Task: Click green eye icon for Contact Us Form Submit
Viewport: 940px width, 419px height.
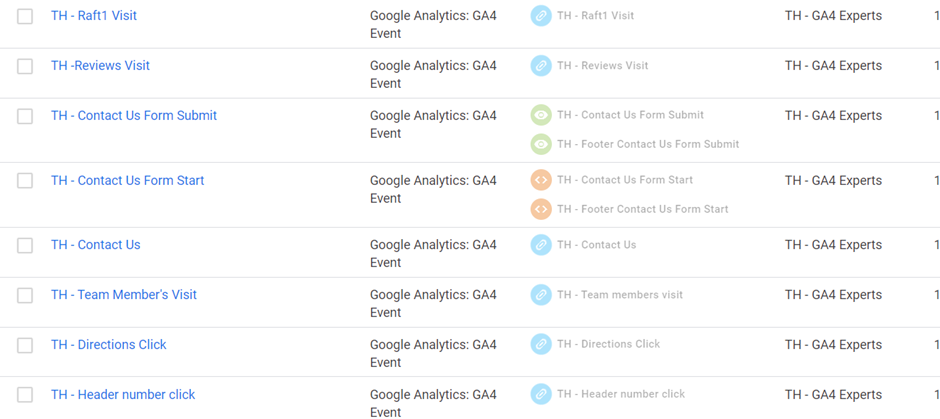Action: (x=541, y=115)
